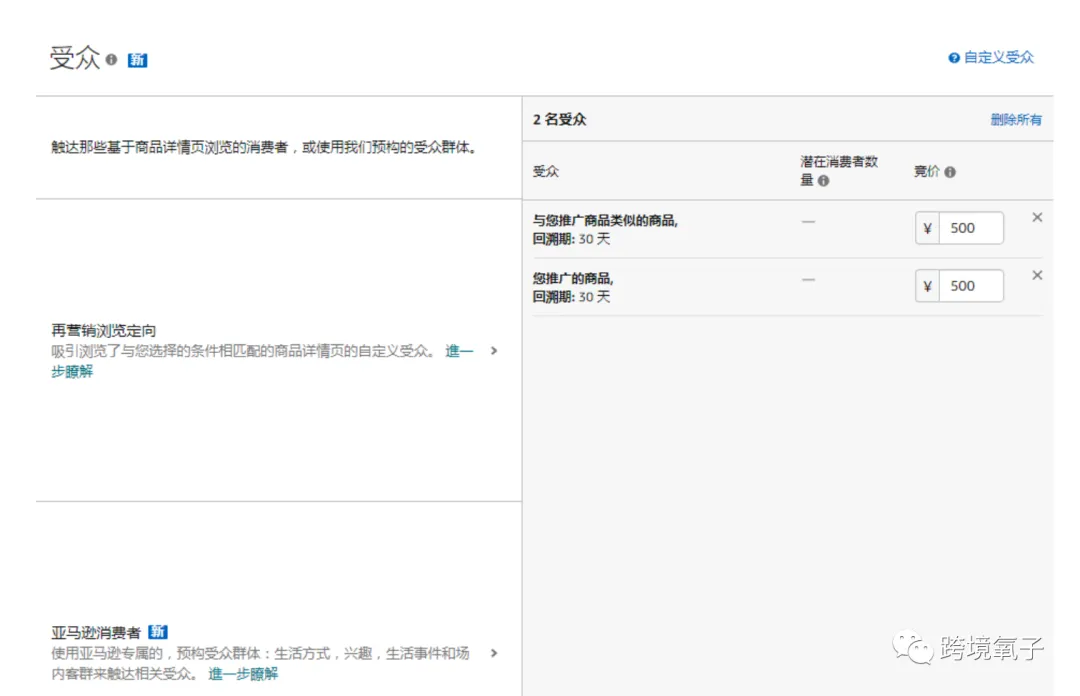The height and width of the screenshot is (696, 1080).
Task: Click info icon beside 受众 heading
Action: click(111, 60)
